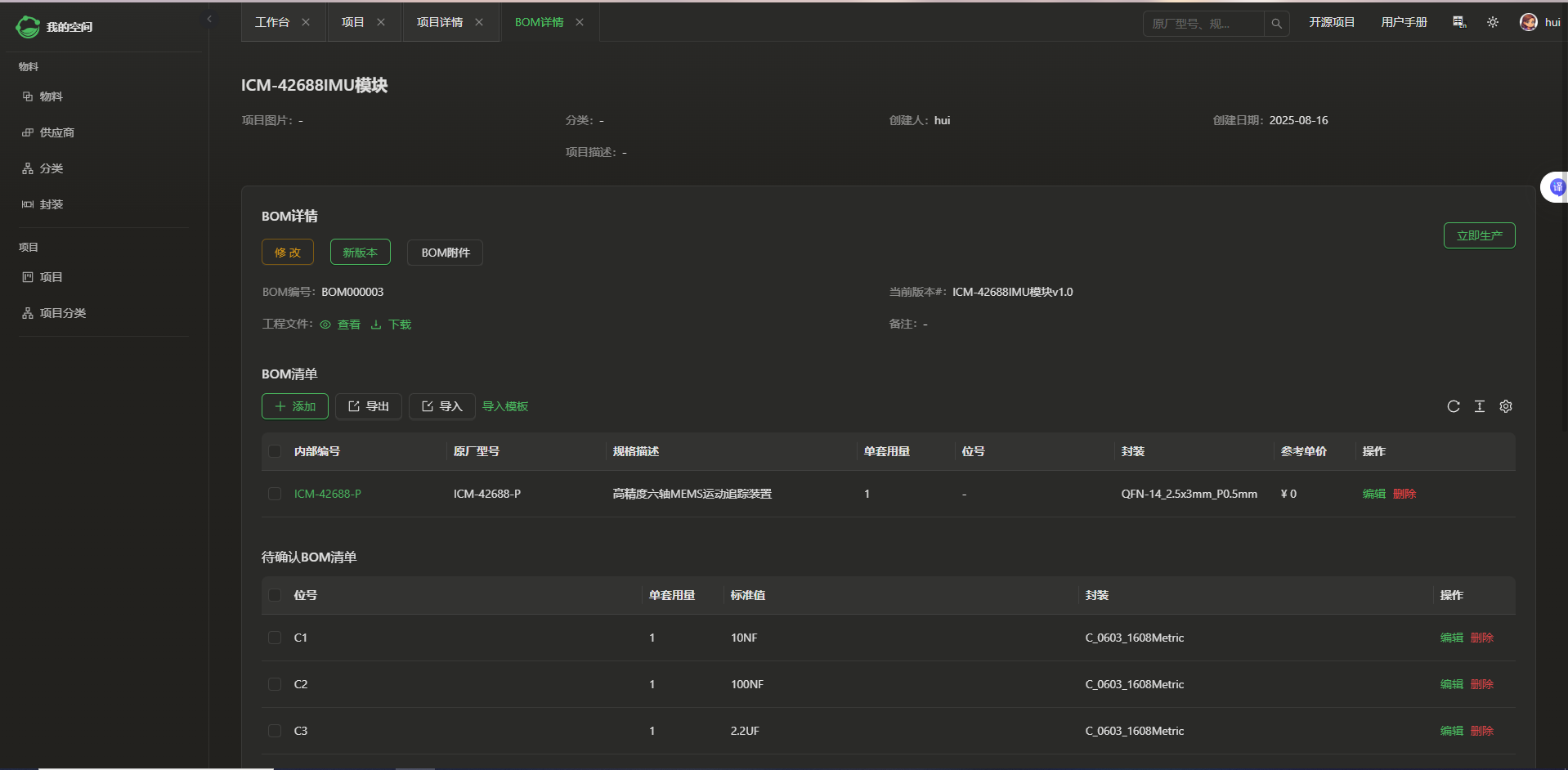Click the 新版本 button
The width and height of the screenshot is (1568, 770).
point(360,253)
